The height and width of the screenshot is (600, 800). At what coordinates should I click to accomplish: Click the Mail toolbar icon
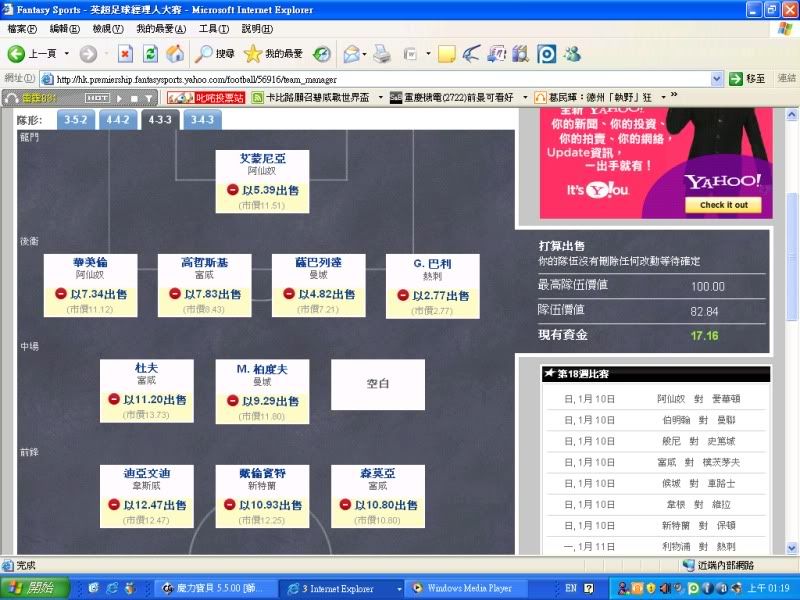click(351, 54)
